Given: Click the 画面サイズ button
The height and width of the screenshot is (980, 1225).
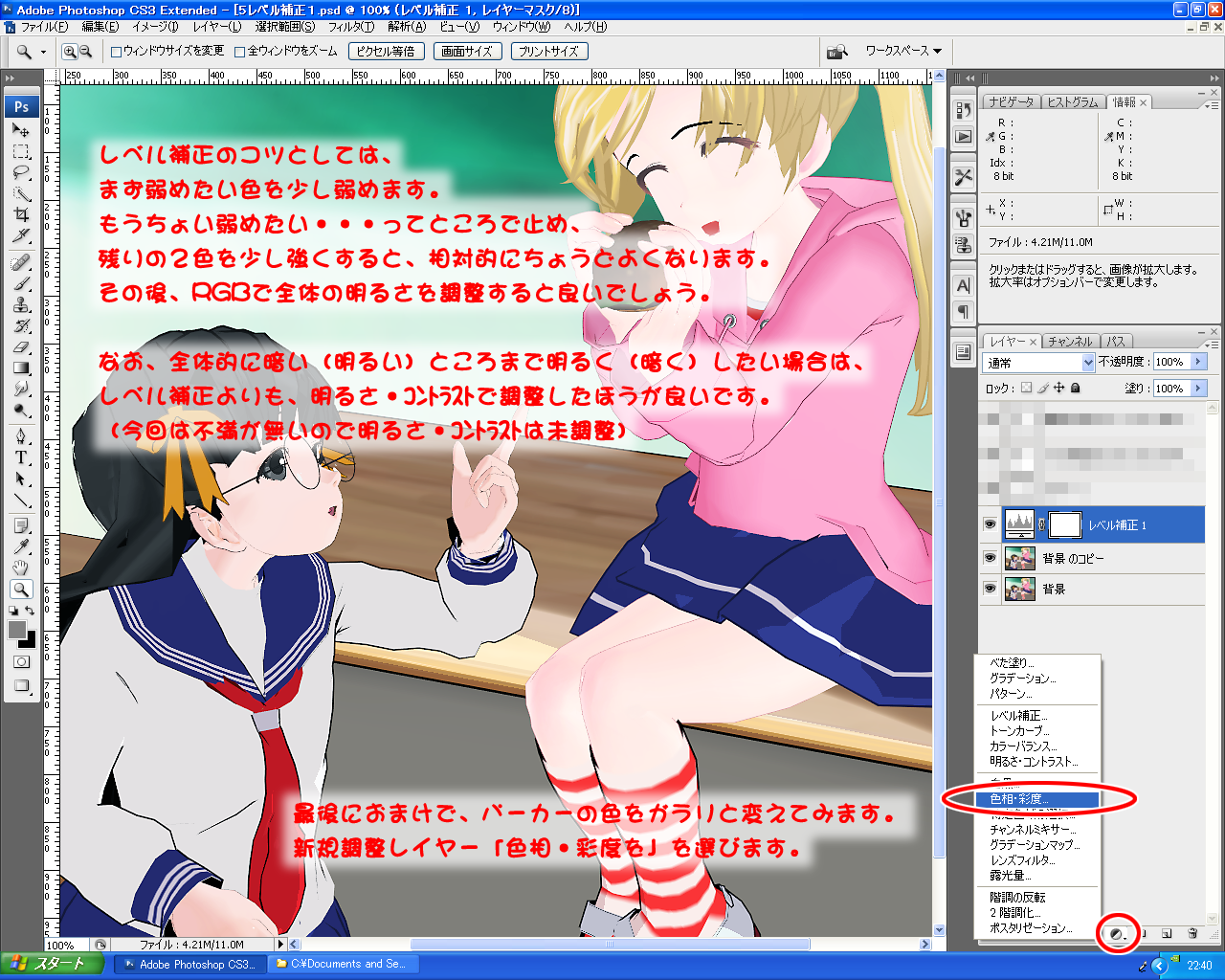Looking at the screenshot, I should pos(467,52).
